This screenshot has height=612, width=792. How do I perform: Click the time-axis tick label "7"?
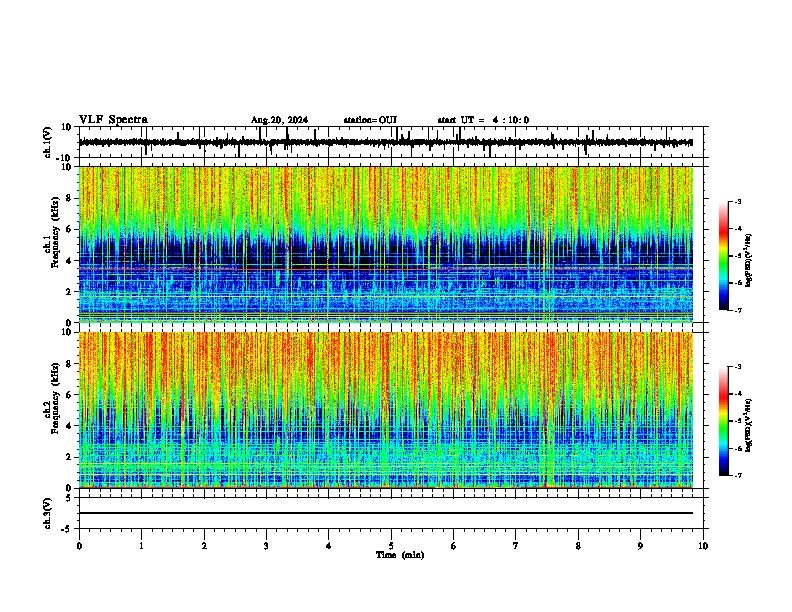point(516,546)
